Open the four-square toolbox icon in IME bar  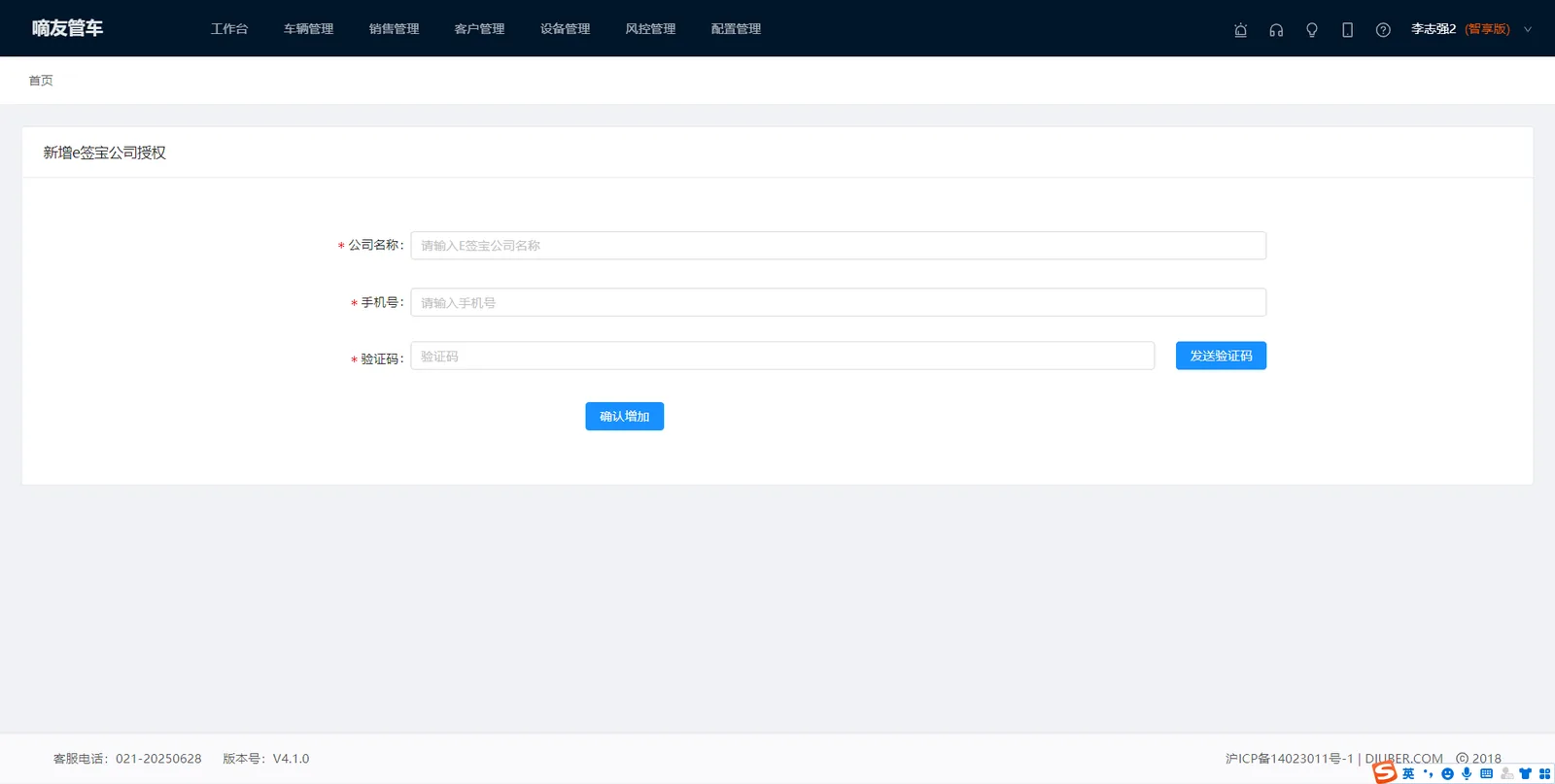(x=1544, y=774)
